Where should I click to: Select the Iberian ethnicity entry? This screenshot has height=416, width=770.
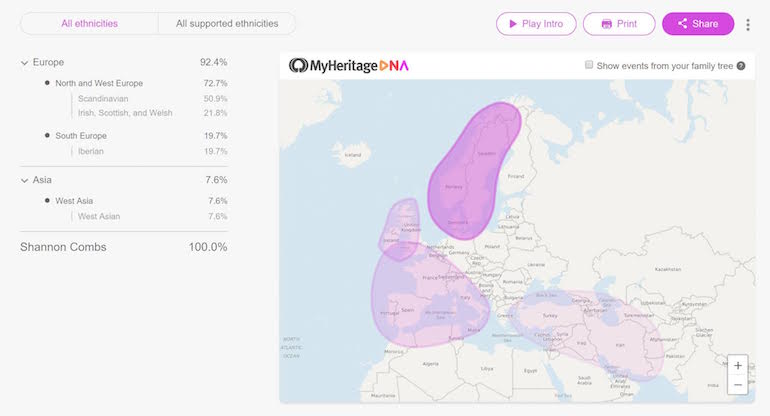click(x=91, y=151)
